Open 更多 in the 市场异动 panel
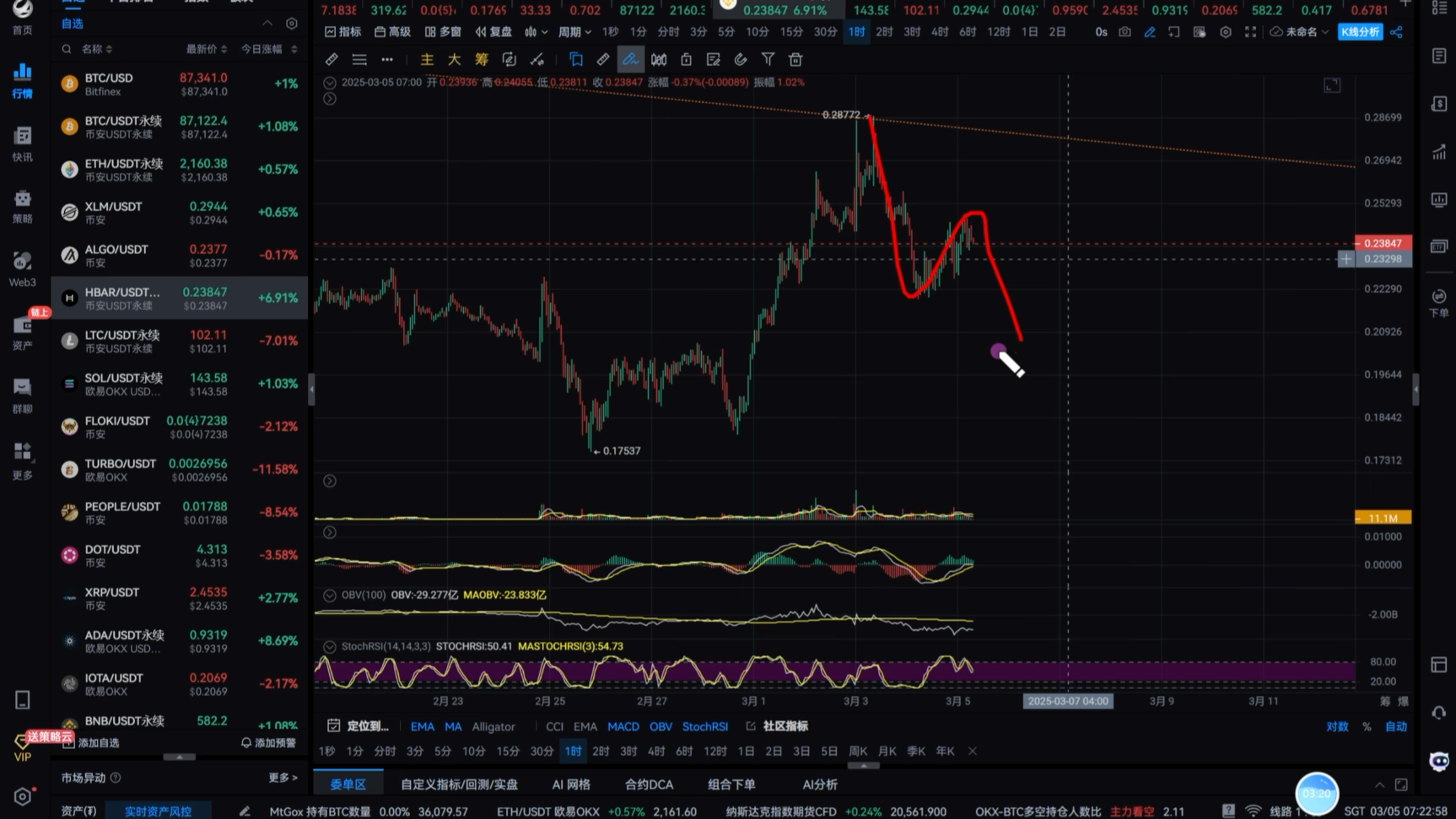The width and height of the screenshot is (1456, 819). click(283, 778)
